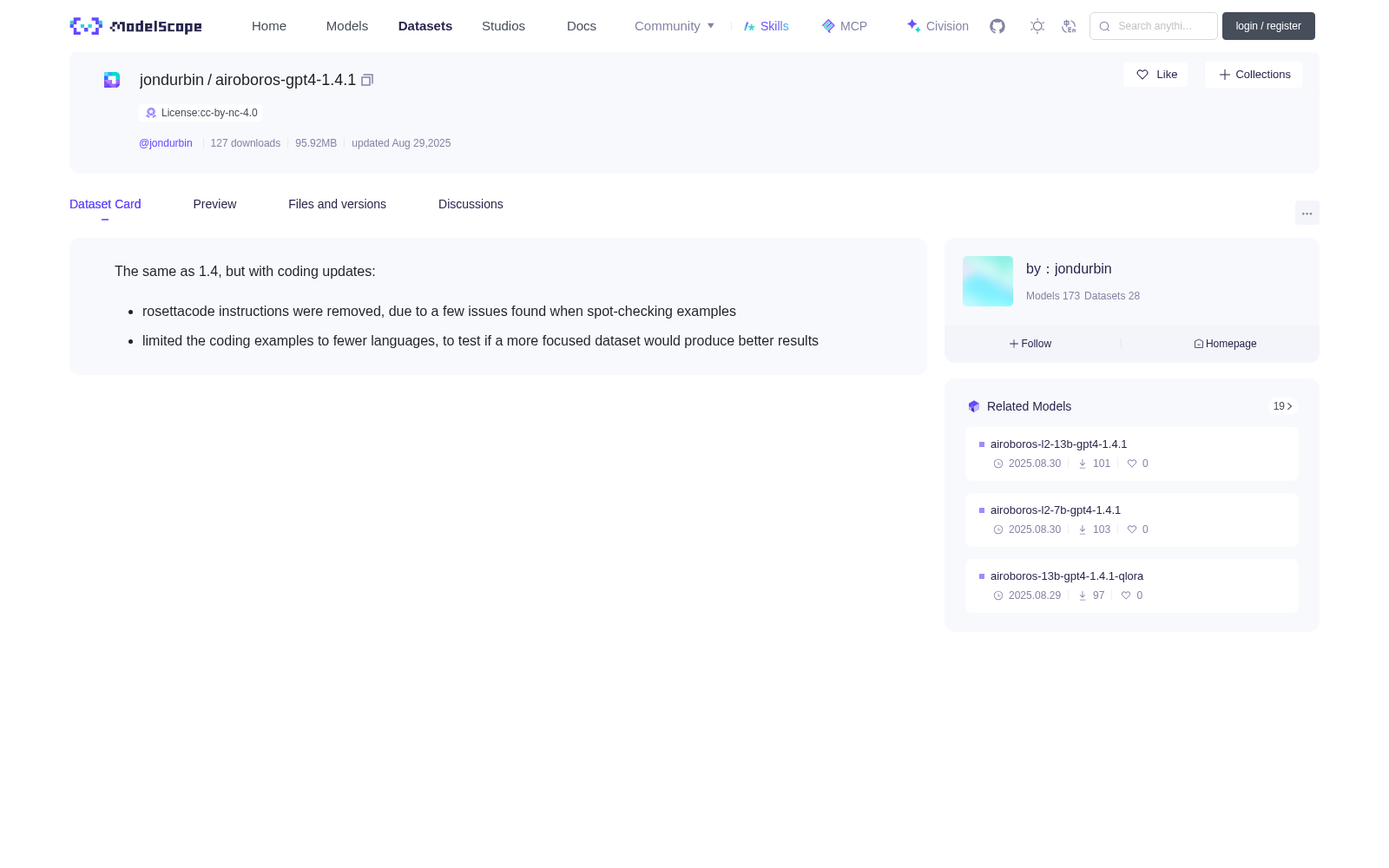
Task: Click the jondurbin owner name in title
Action: [x=172, y=80]
